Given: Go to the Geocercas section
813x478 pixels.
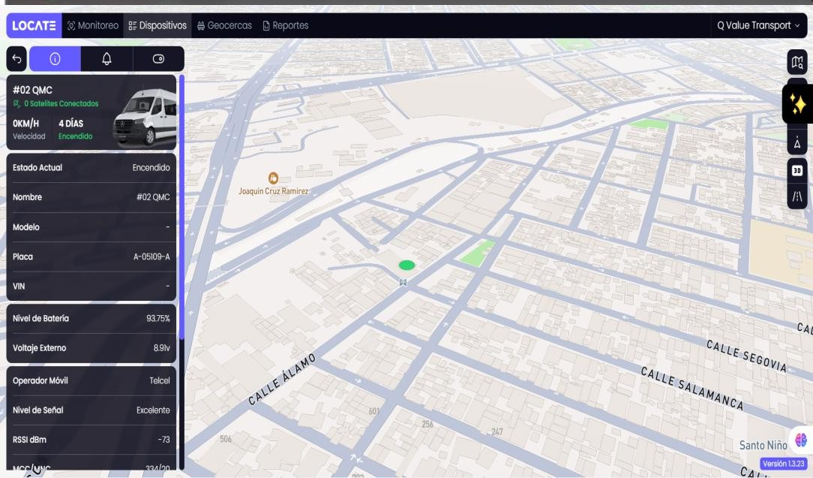Looking at the screenshot, I should (224, 25).
